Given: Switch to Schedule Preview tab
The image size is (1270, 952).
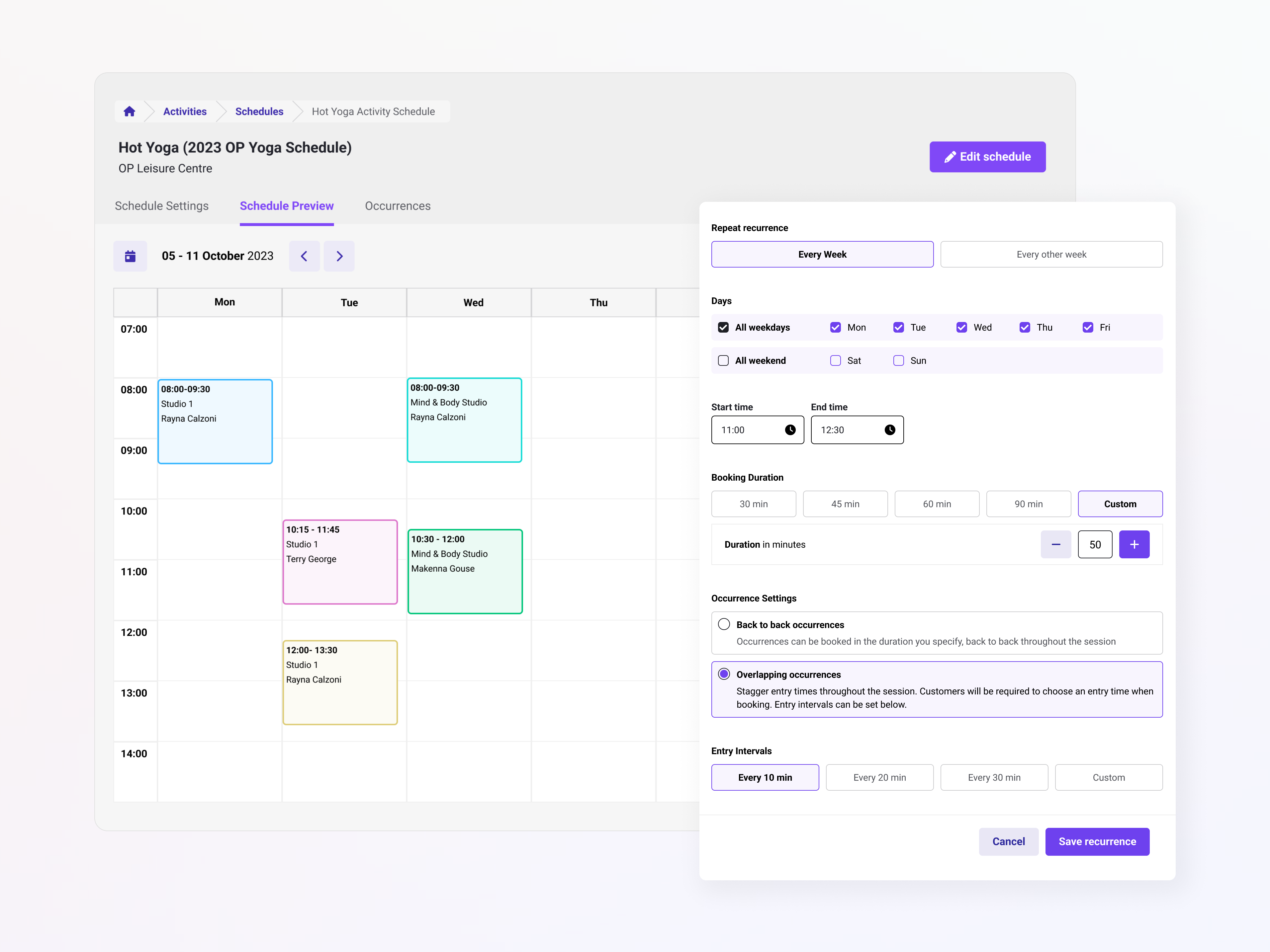Looking at the screenshot, I should tap(287, 205).
